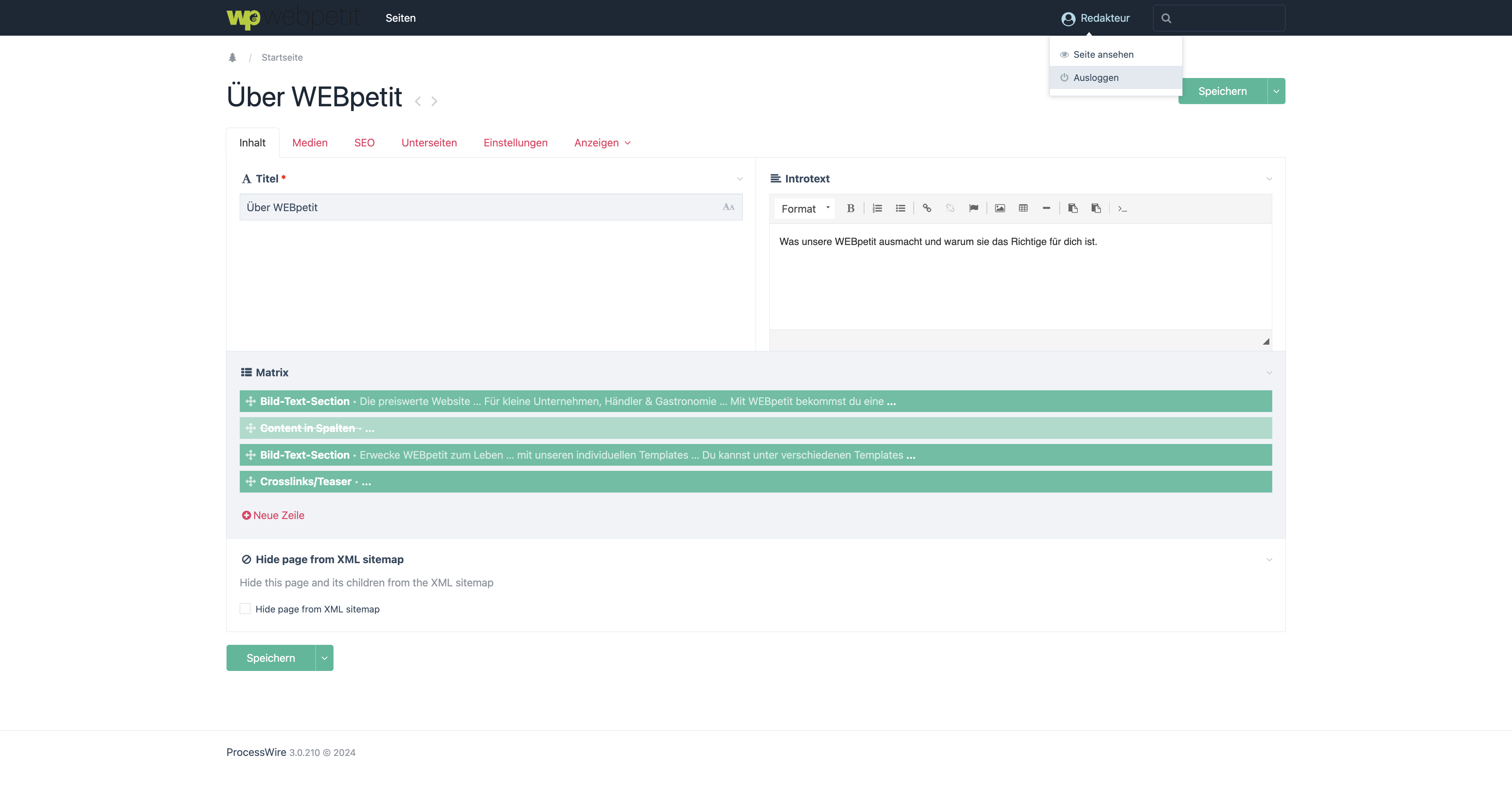Grab move handle of Crosslinks/Teaser row
This screenshot has height=810, width=1512.
click(251, 482)
